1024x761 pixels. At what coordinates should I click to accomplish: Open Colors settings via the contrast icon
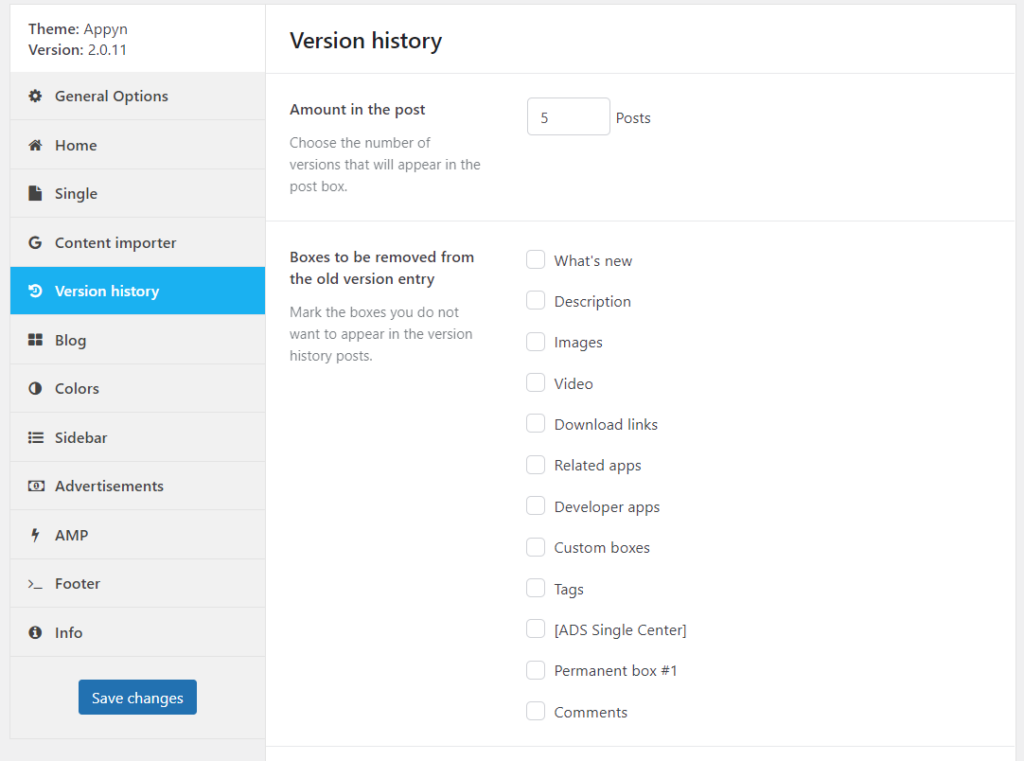pos(35,388)
